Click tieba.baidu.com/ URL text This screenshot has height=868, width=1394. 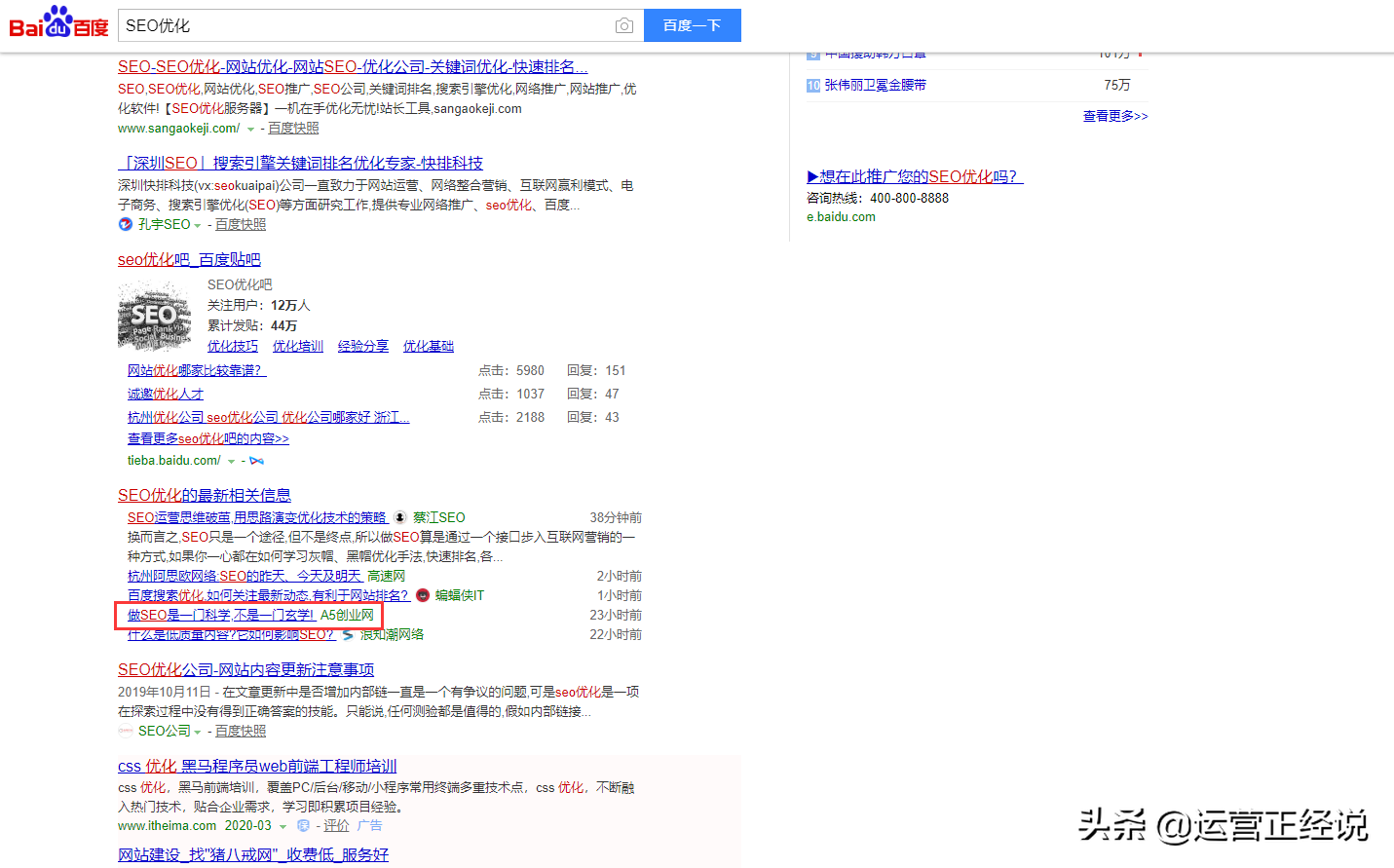pos(173,460)
